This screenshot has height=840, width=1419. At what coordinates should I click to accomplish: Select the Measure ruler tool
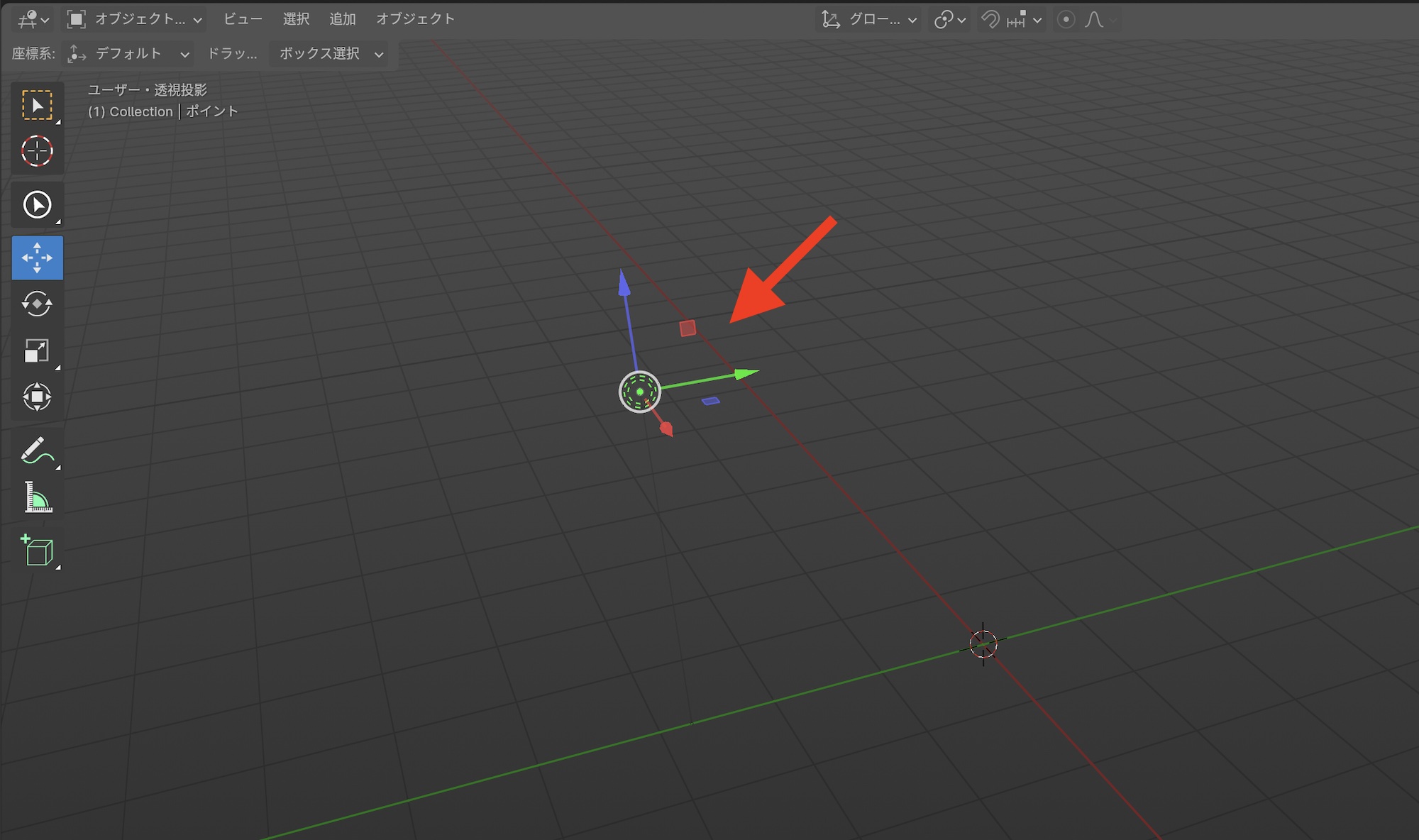(x=37, y=497)
